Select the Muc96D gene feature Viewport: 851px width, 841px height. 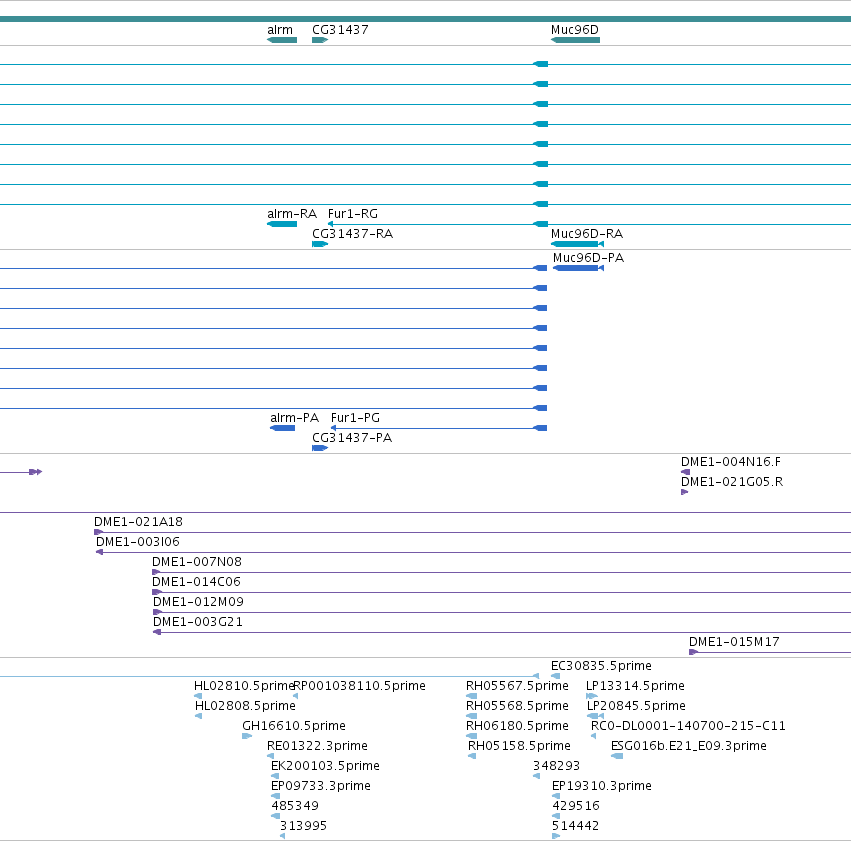(x=575, y=40)
